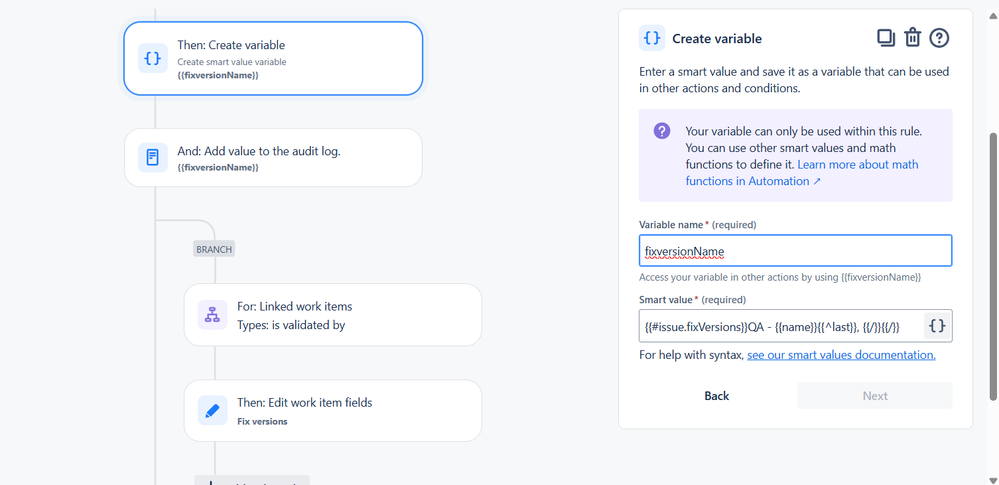The width and height of the screenshot is (999, 485).
Task: Click the Back button
Action: pos(716,396)
